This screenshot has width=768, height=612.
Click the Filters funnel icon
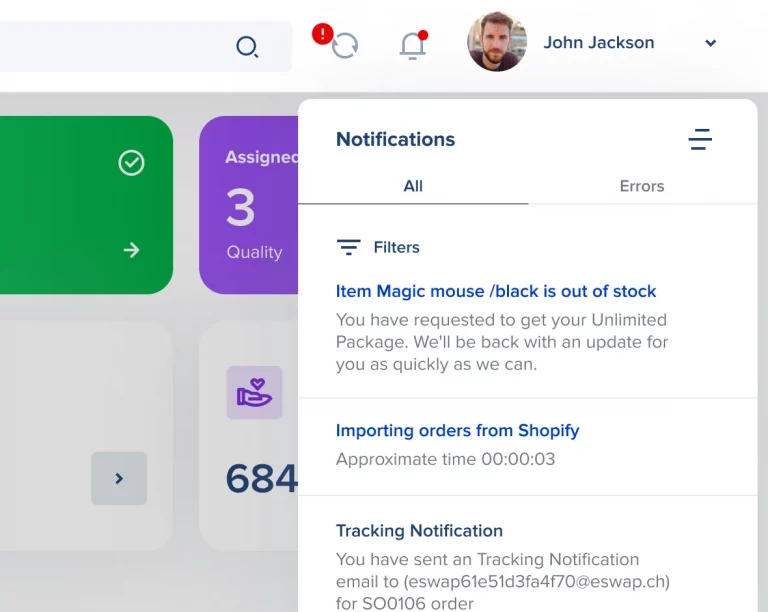tap(348, 247)
